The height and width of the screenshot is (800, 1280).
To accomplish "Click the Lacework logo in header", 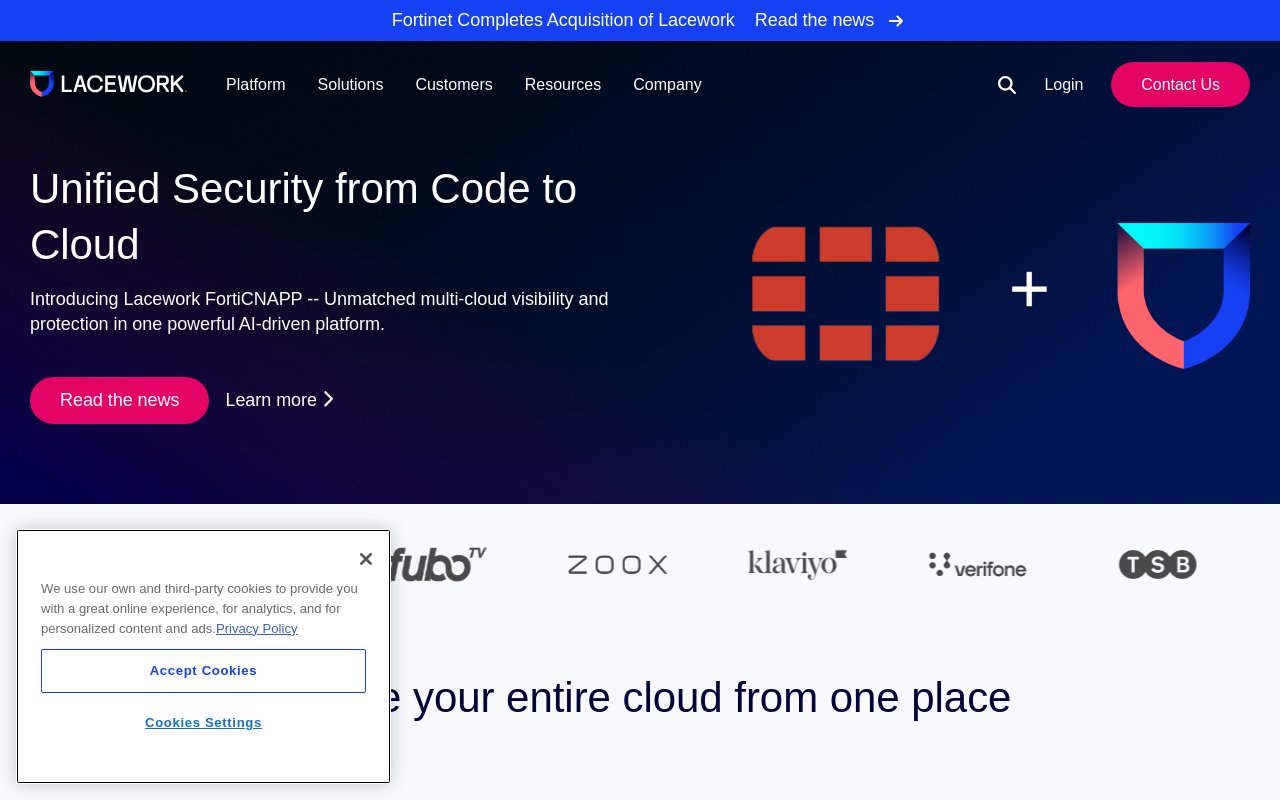I will [108, 84].
